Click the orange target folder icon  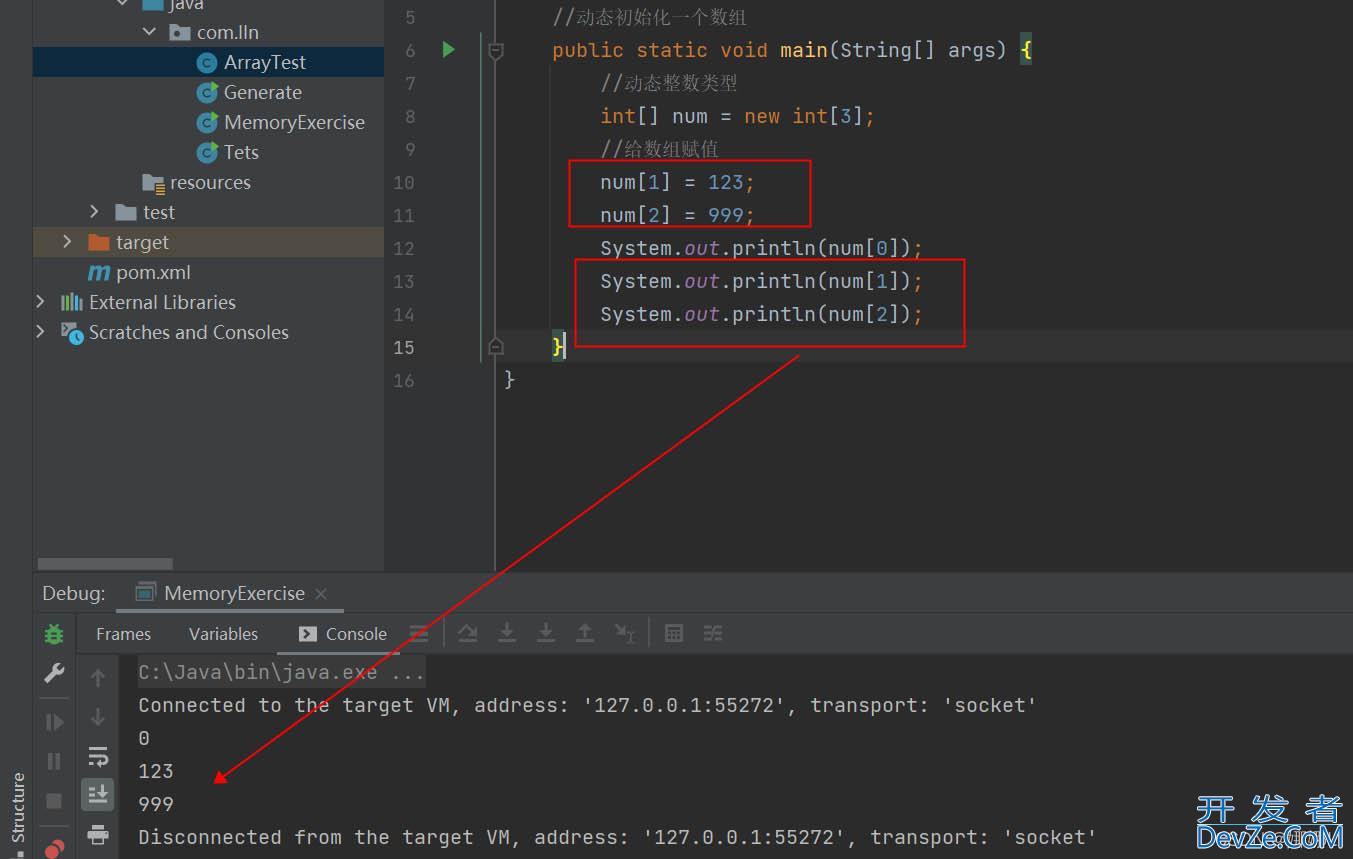click(98, 242)
